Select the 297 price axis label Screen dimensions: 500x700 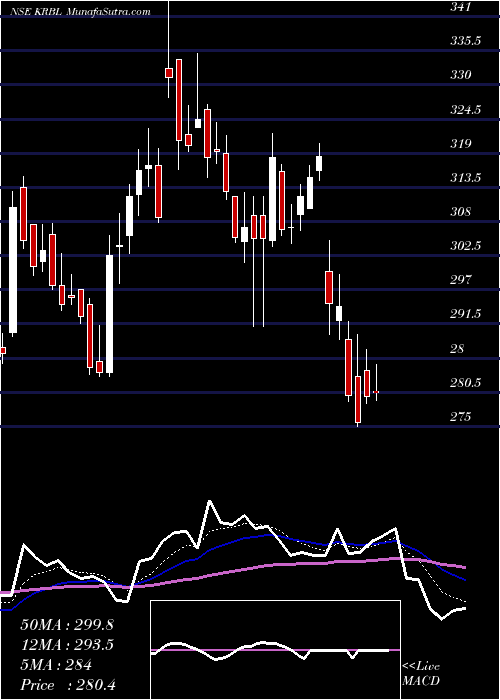point(461,279)
